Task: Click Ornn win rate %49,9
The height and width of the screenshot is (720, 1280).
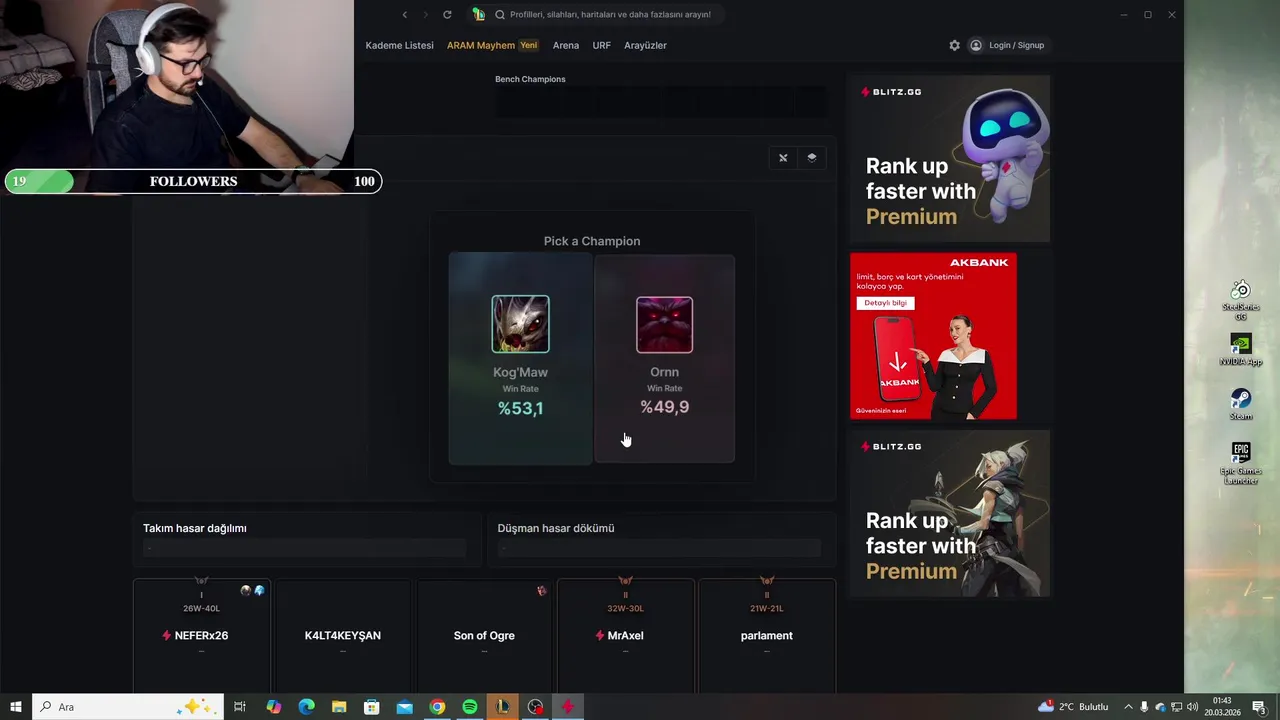Action: (664, 407)
